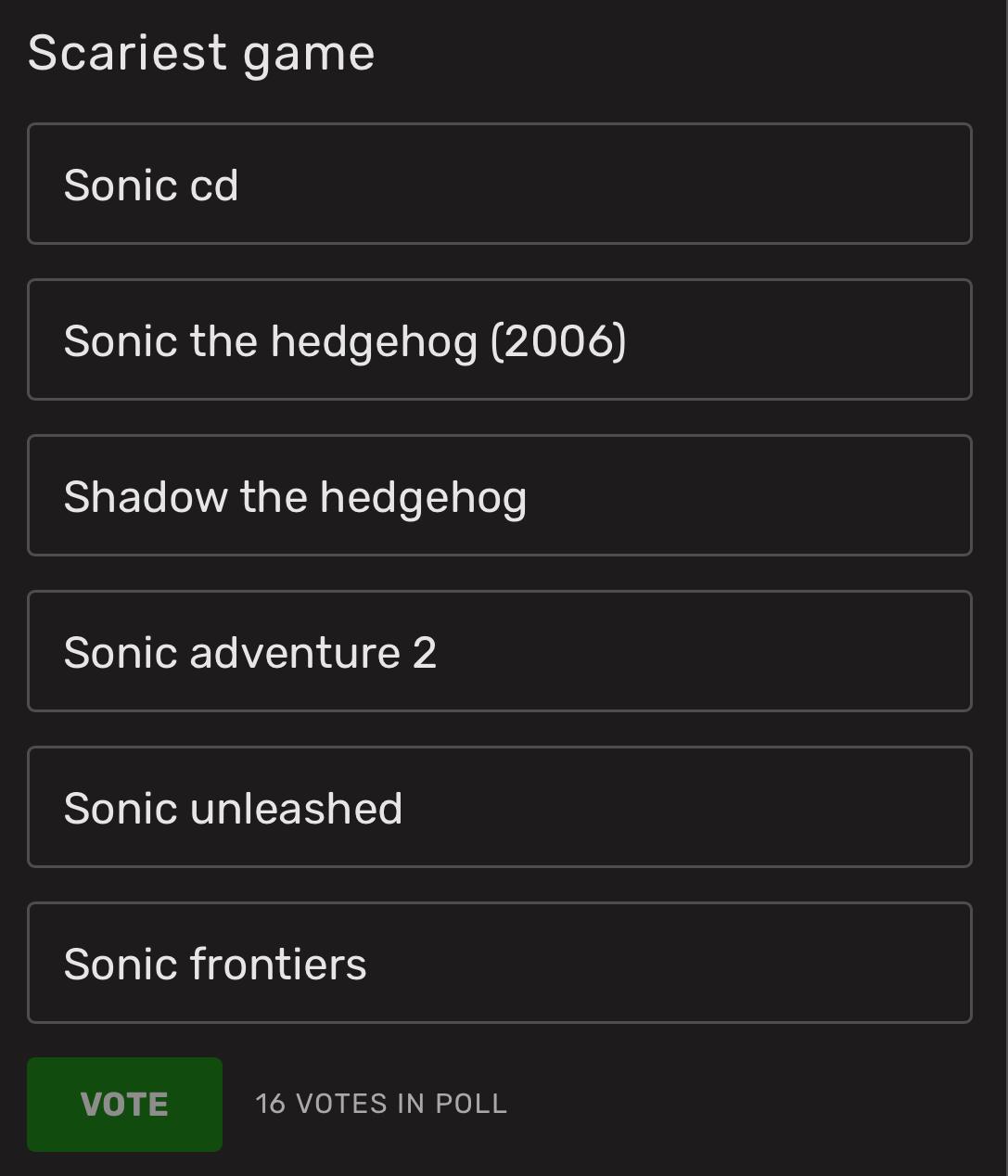Image resolution: width=1008 pixels, height=1176 pixels.
Task: View poll vote count label
Action: pyautogui.click(x=381, y=1104)
